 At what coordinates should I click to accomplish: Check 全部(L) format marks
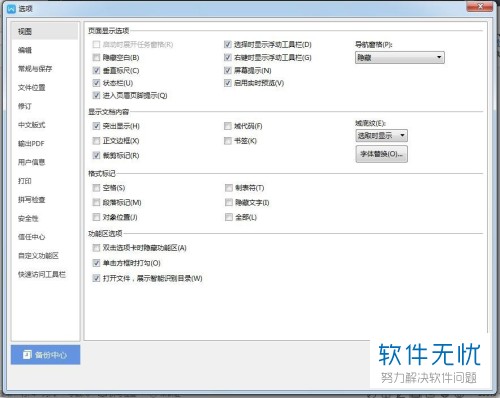[x=229, y=217]
